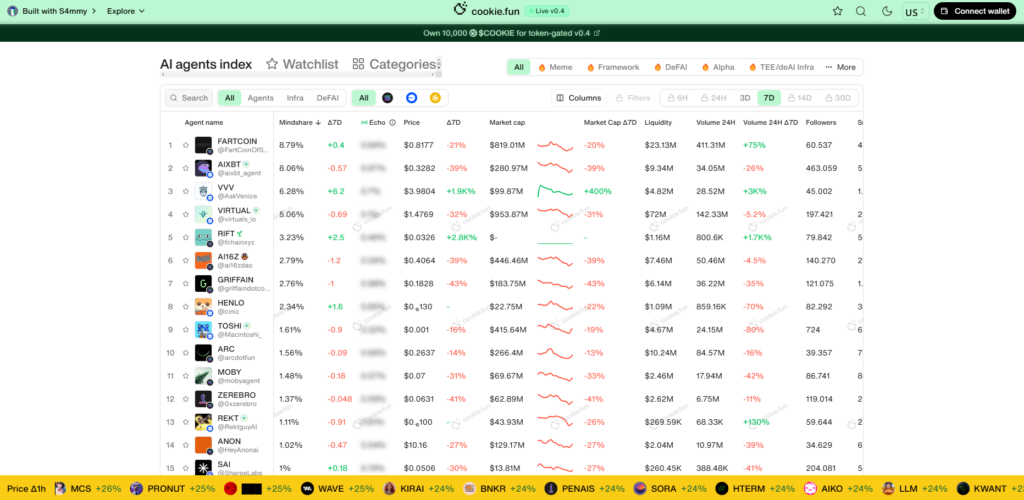Star the HENLO agent row
1024x500 pixels.
(x=186, y=307)
